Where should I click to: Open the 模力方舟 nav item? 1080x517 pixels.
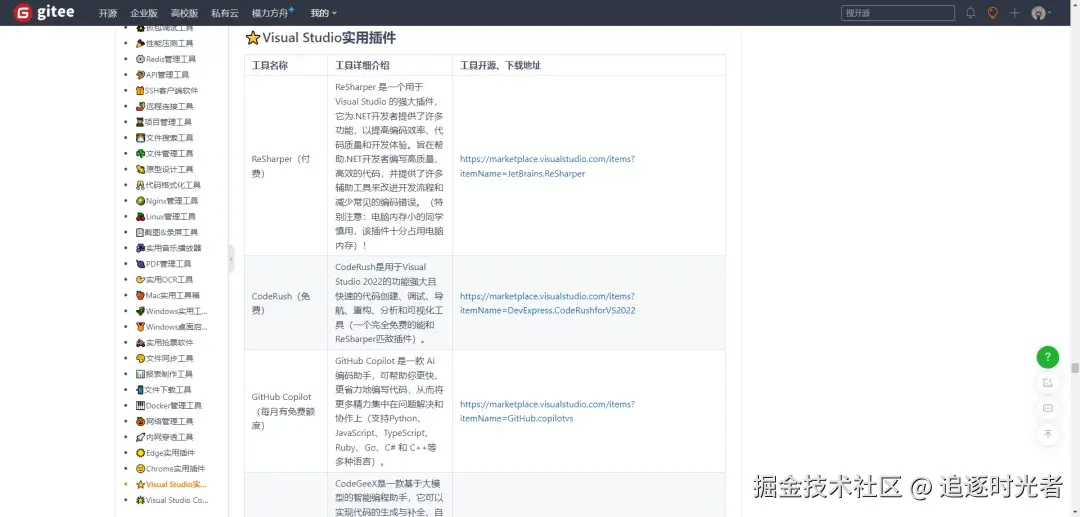click(273, 13)
